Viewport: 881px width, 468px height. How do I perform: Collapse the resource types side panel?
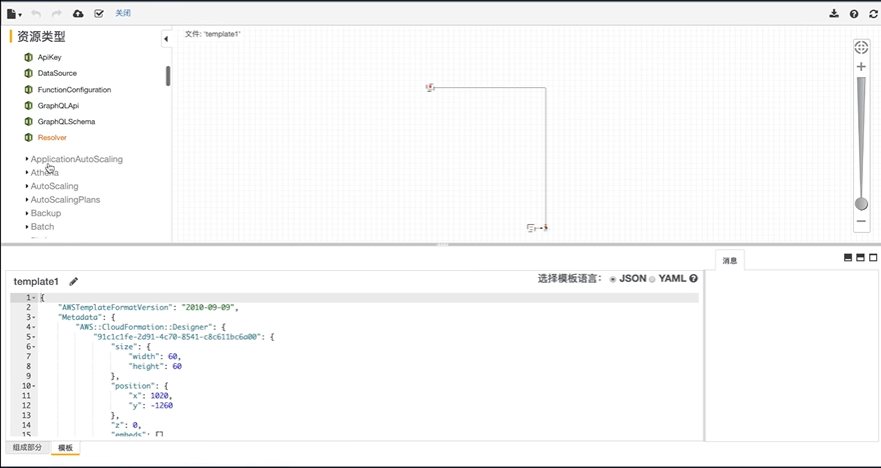pyautogui.click(x=165, y=39)
